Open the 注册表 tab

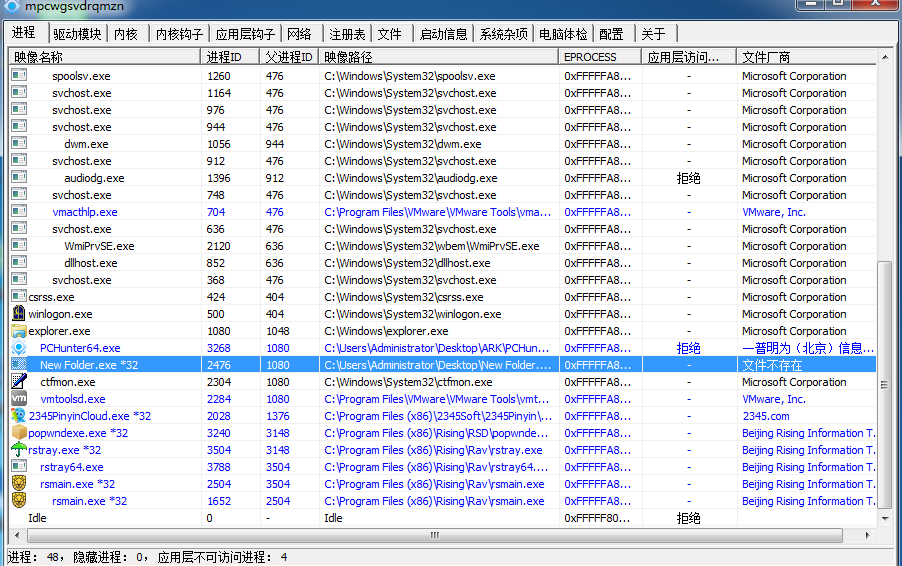pyautogui.click(x=347, y=34)
